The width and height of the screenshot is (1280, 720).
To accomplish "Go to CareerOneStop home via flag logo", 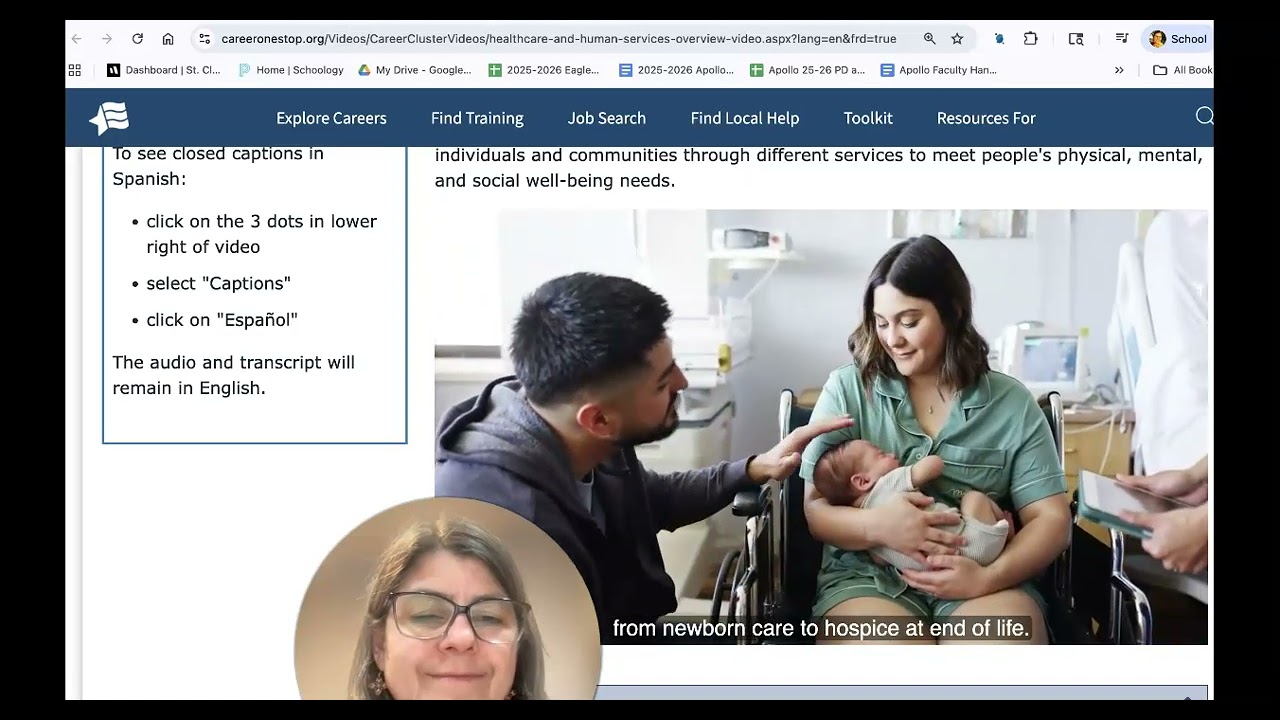I will pyautogui.click(x=109, y=118).
